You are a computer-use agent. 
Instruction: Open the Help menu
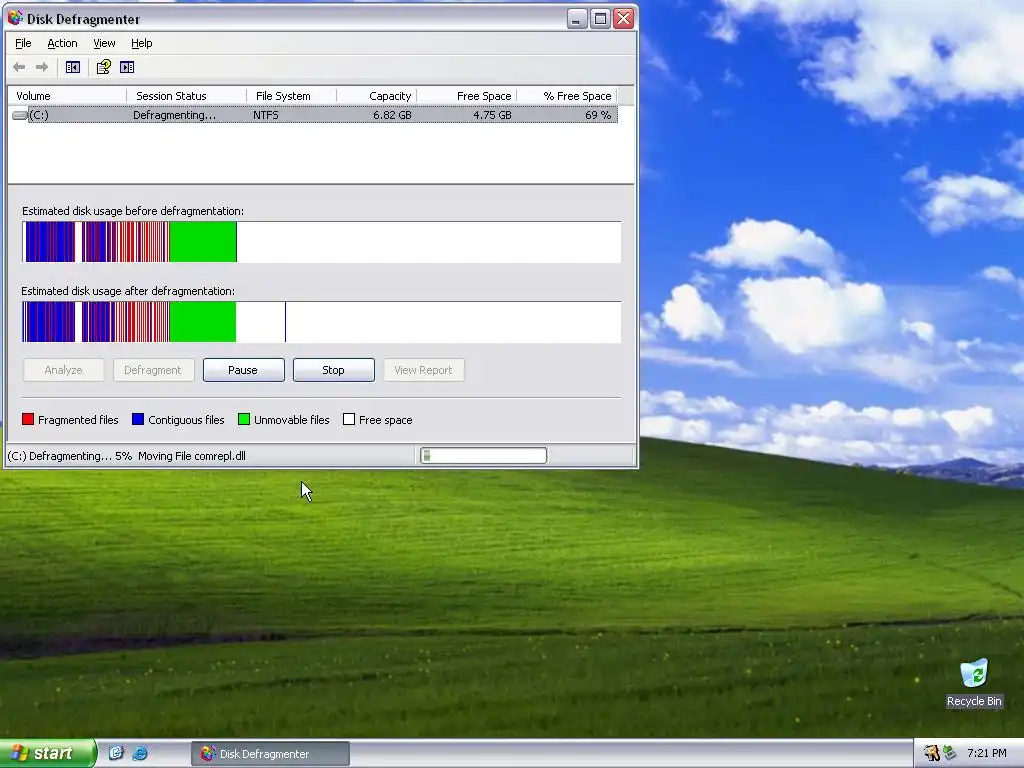(142, 43)
